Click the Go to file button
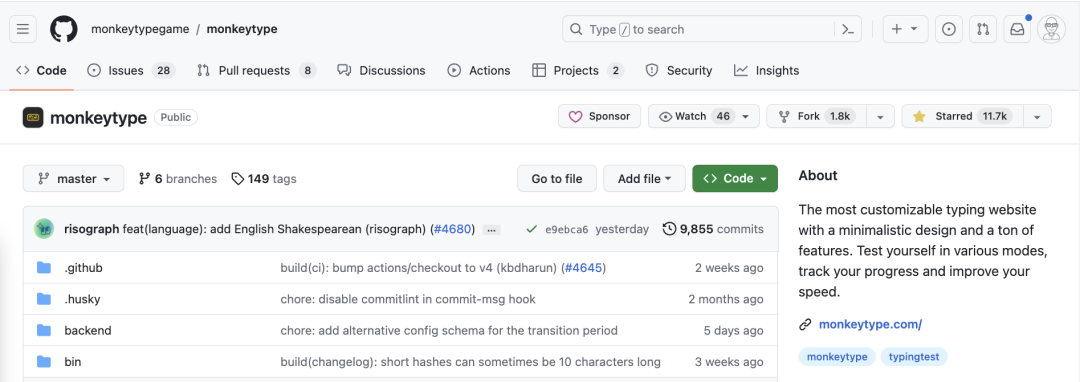 coord(557,179)
